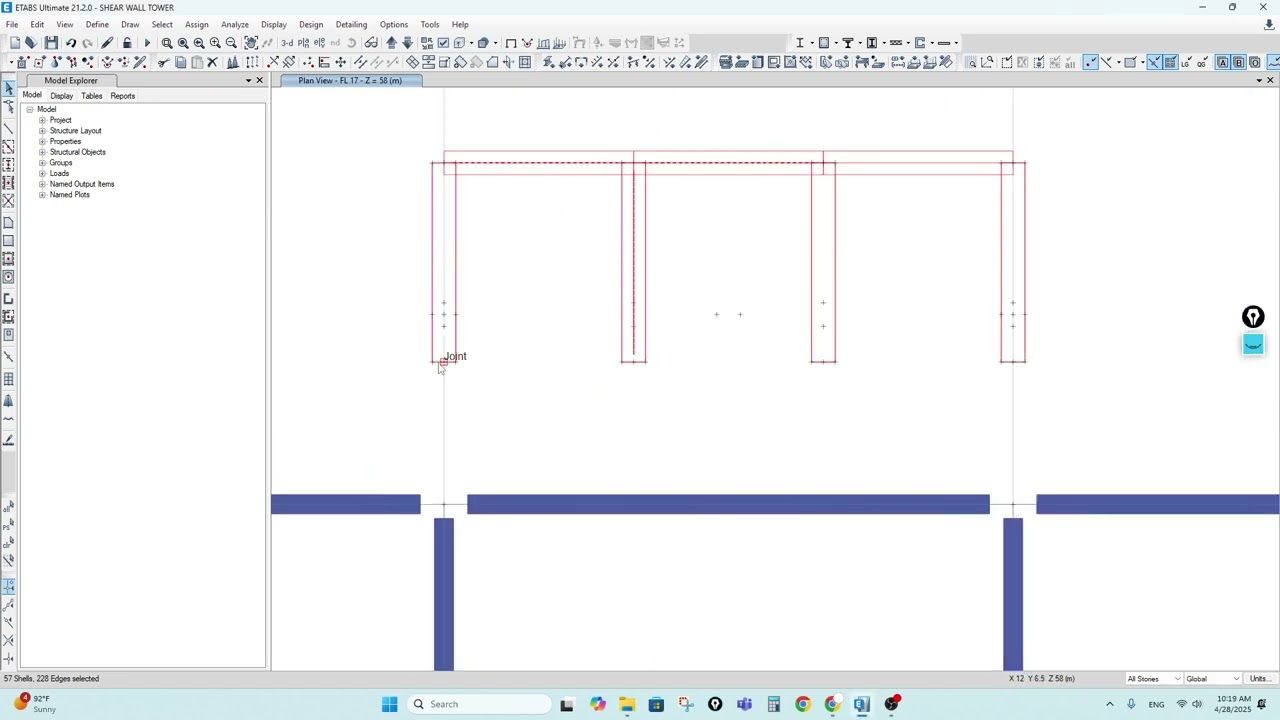Open the All Stories dropdown

coord(1153,679)
